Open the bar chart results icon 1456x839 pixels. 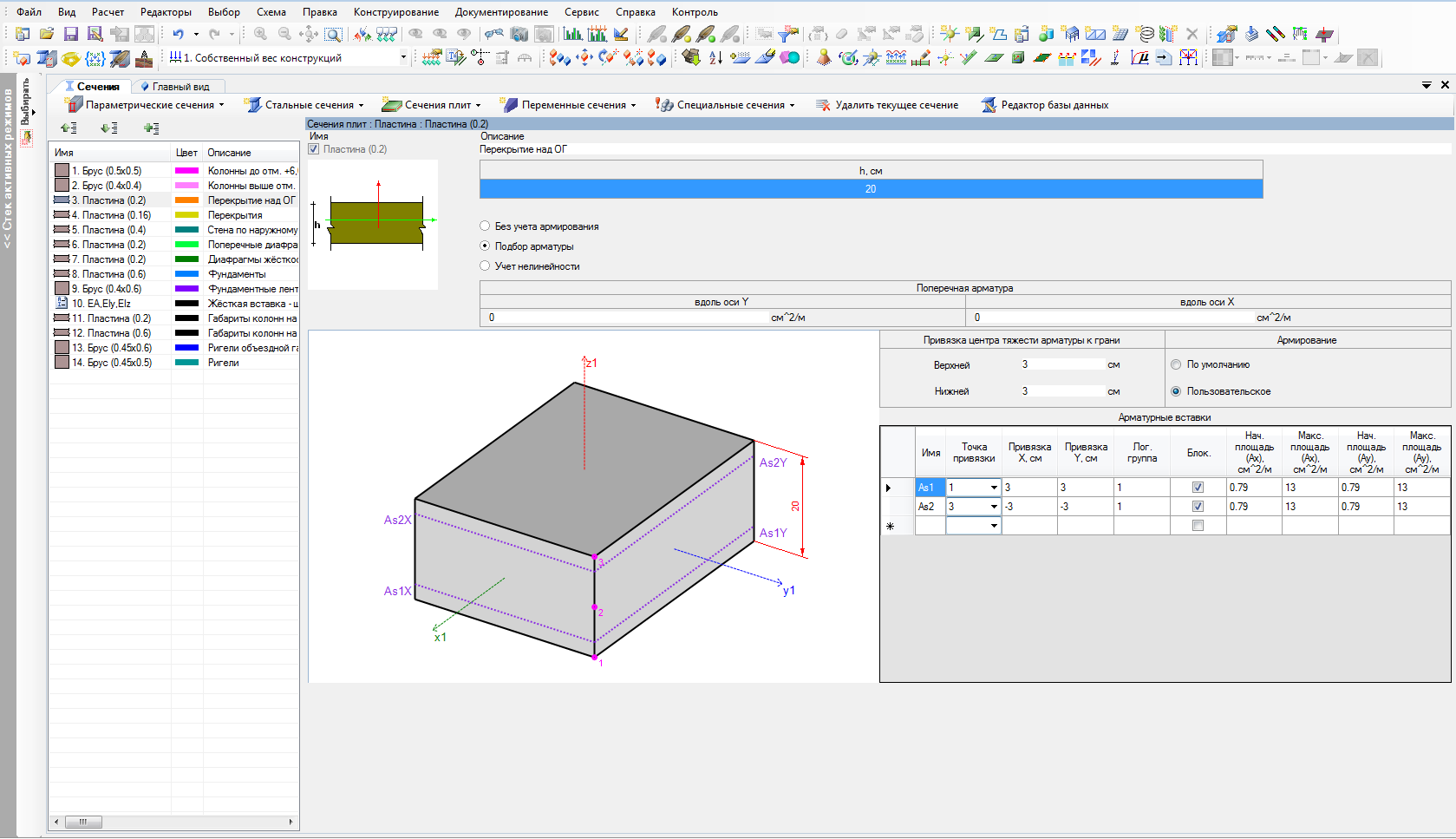point(572,34)
